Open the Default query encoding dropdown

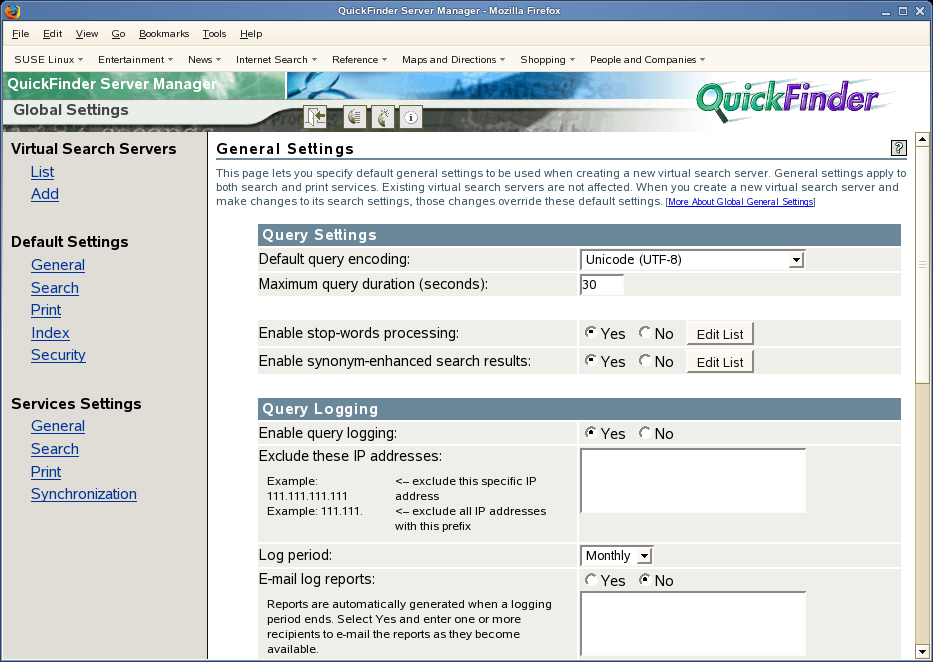(693, 259)
